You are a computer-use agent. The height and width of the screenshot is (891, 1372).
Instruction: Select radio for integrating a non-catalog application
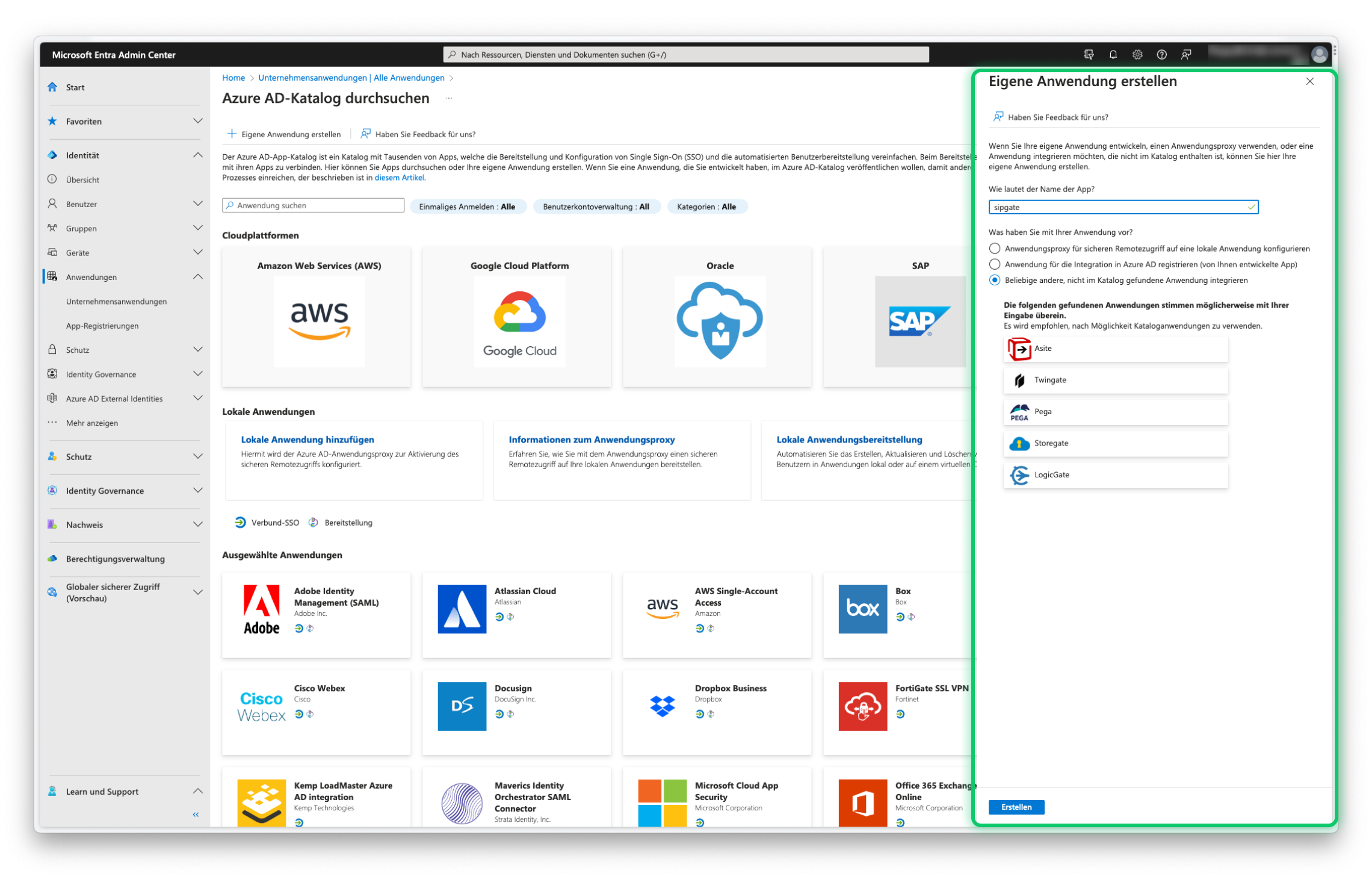(993, 280)
